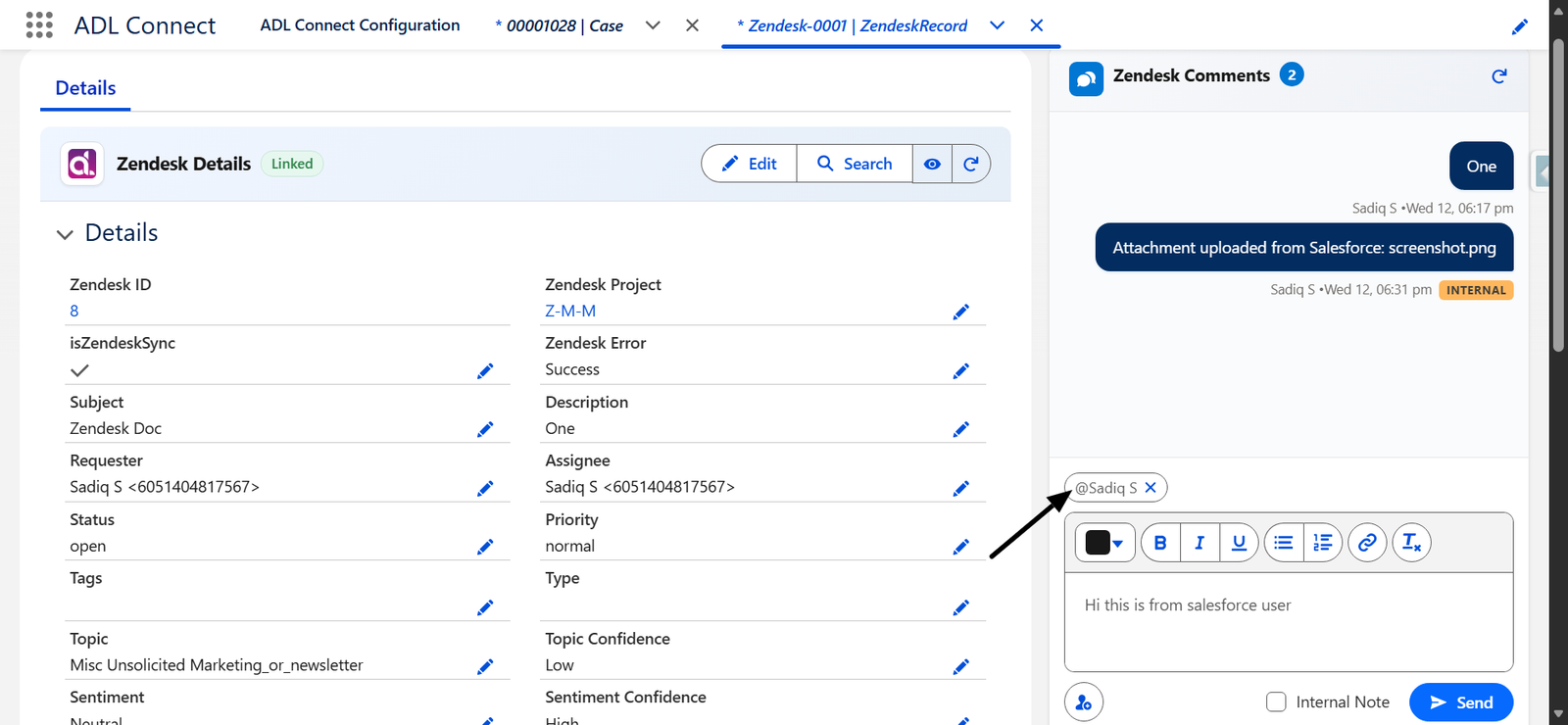
Task: Select the Details sub-tab
Action: [85, 88]
